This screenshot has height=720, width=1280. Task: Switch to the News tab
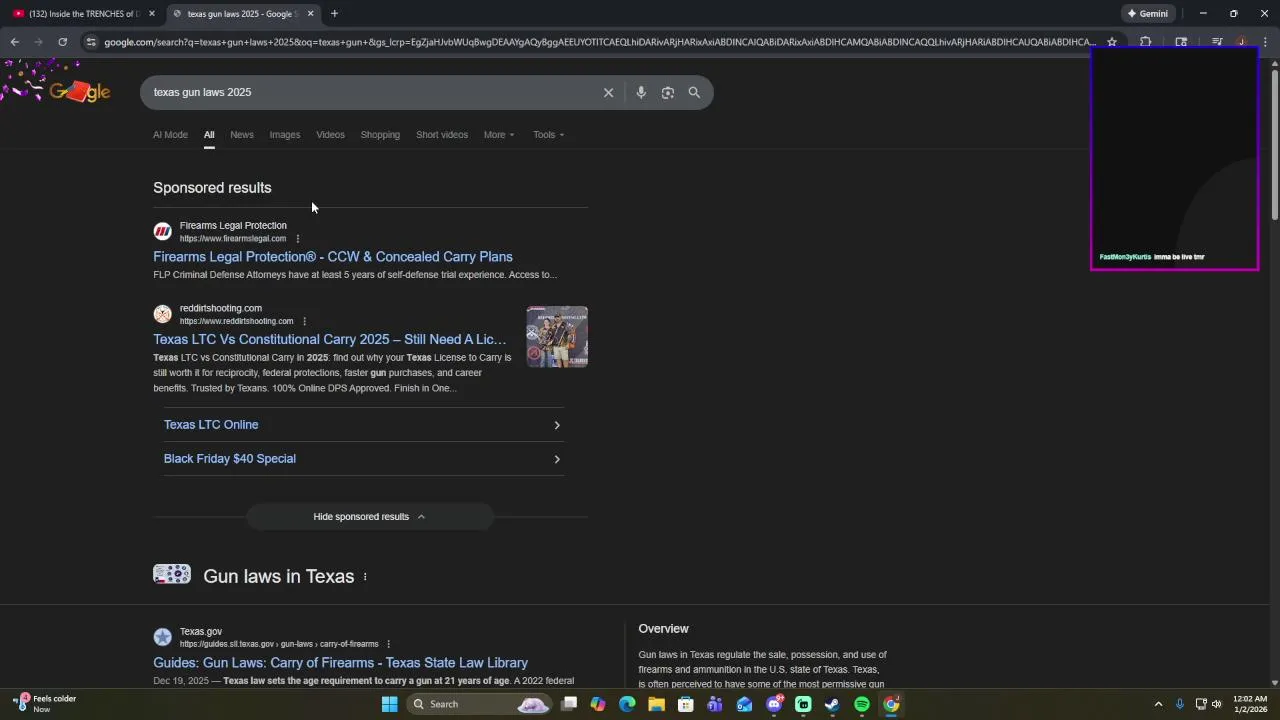pos(242,135)
